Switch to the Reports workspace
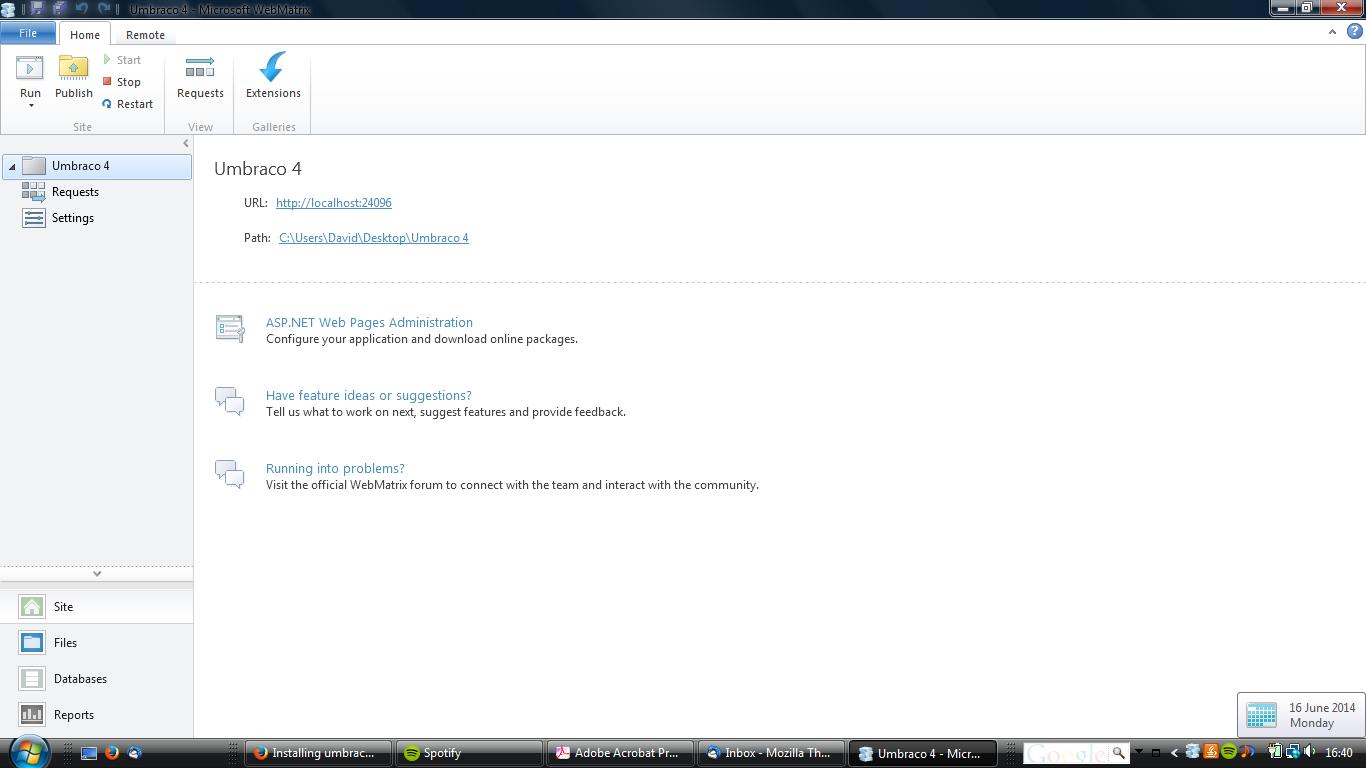 (97, 715)
